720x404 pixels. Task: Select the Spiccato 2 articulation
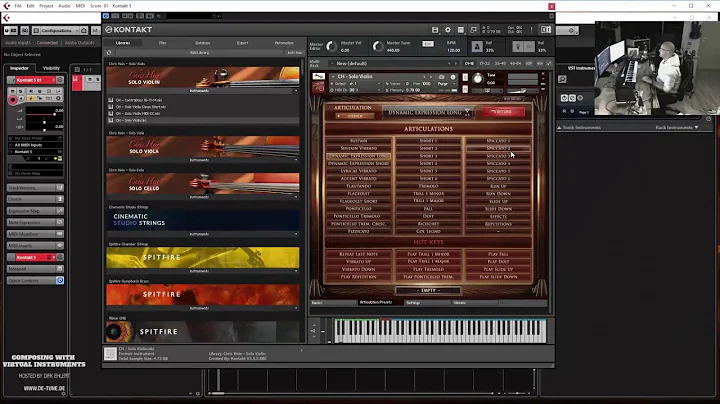(498, 148)
